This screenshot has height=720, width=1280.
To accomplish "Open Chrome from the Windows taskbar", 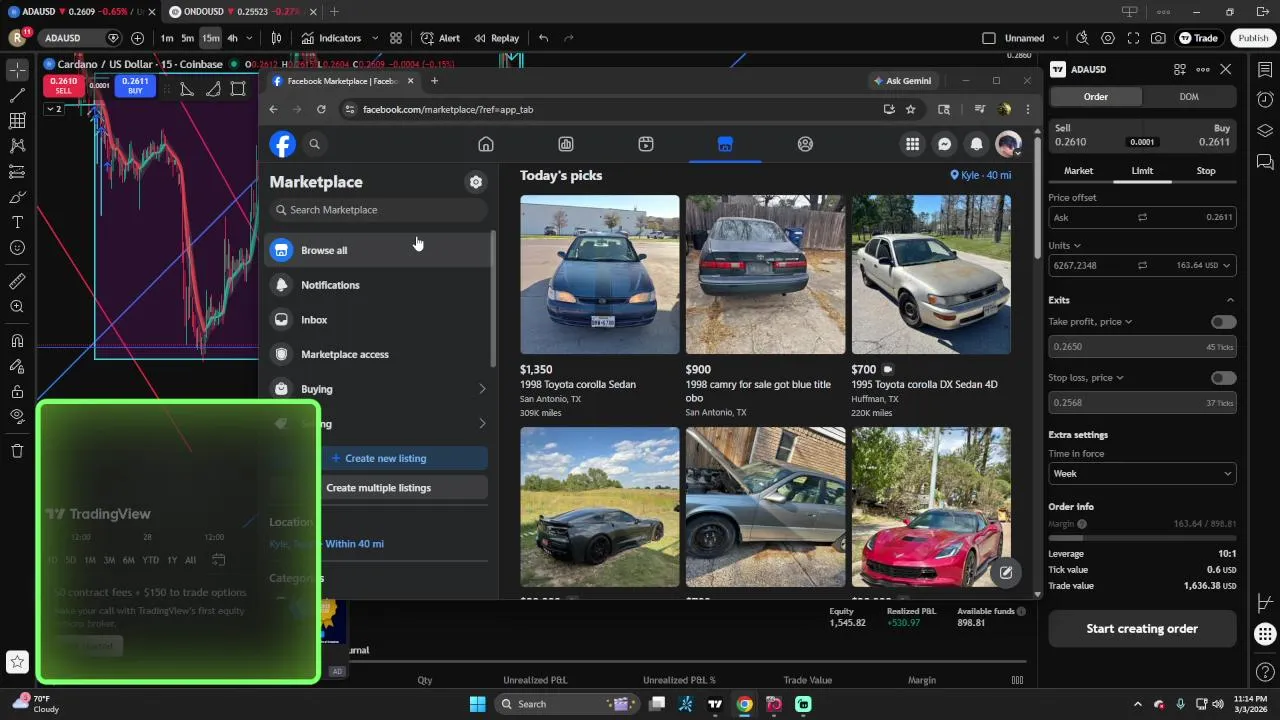I will pos(744,704).
